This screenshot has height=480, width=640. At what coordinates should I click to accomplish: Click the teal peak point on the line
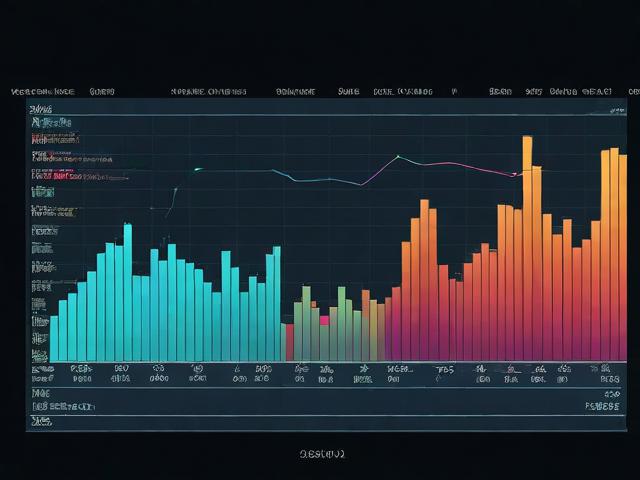pos(398,157)
